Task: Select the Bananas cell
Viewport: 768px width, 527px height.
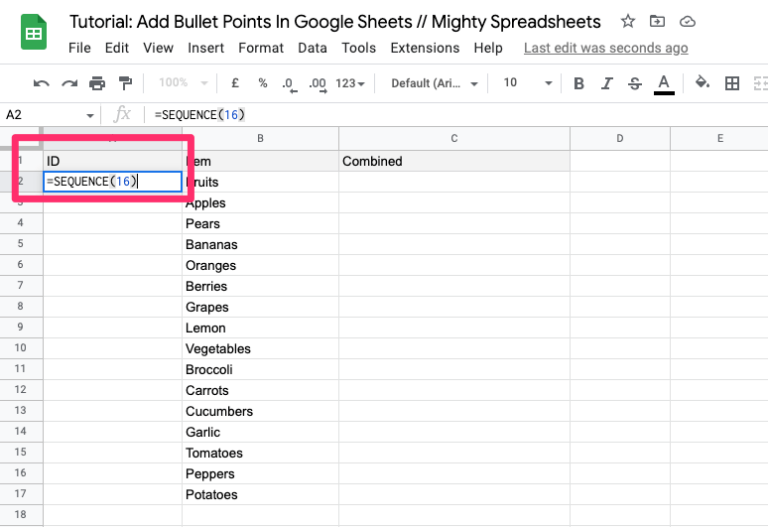Action: pos(260,244)
